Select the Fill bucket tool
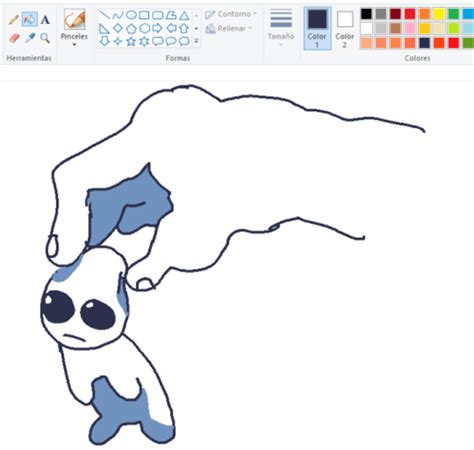The image size is (474, 450). (29, 19)
